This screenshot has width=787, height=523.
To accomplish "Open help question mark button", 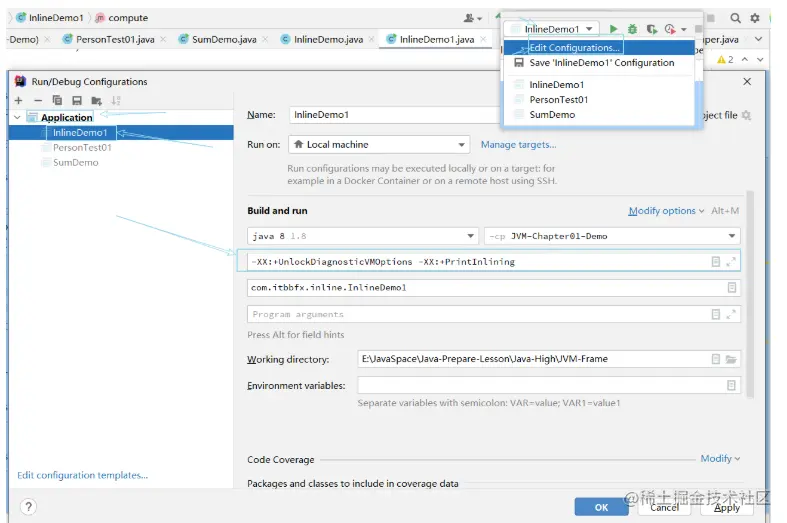I will pyautogui.click(x=29, y=506).
